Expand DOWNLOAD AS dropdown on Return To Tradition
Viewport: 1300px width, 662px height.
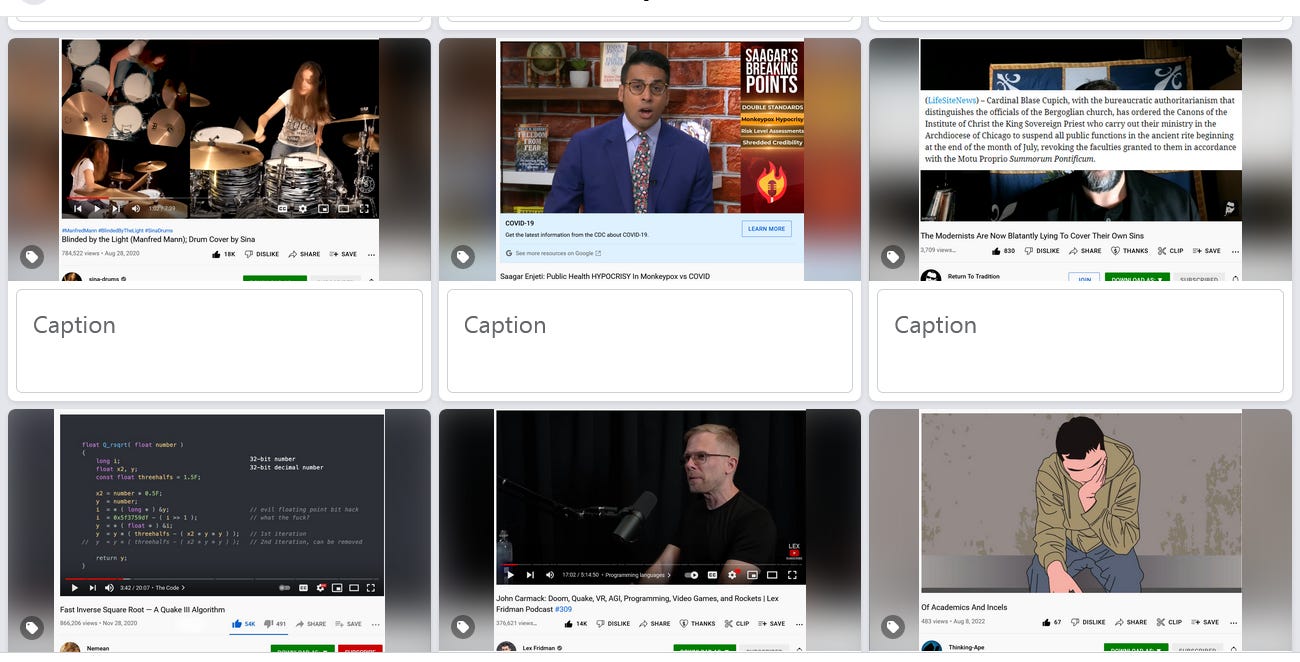coord(1136,279)
